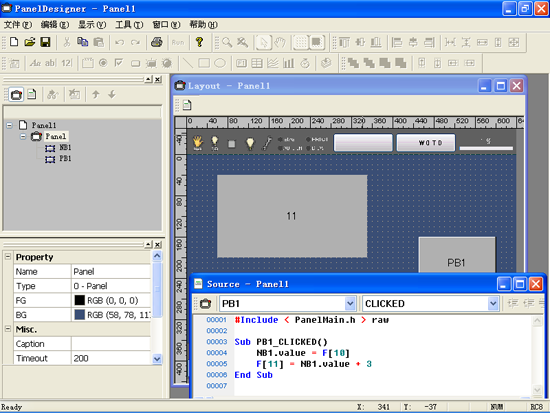Select the ellipse drawing tool
Viewport: 550px width, 413px height.
[x=220, y=63]
